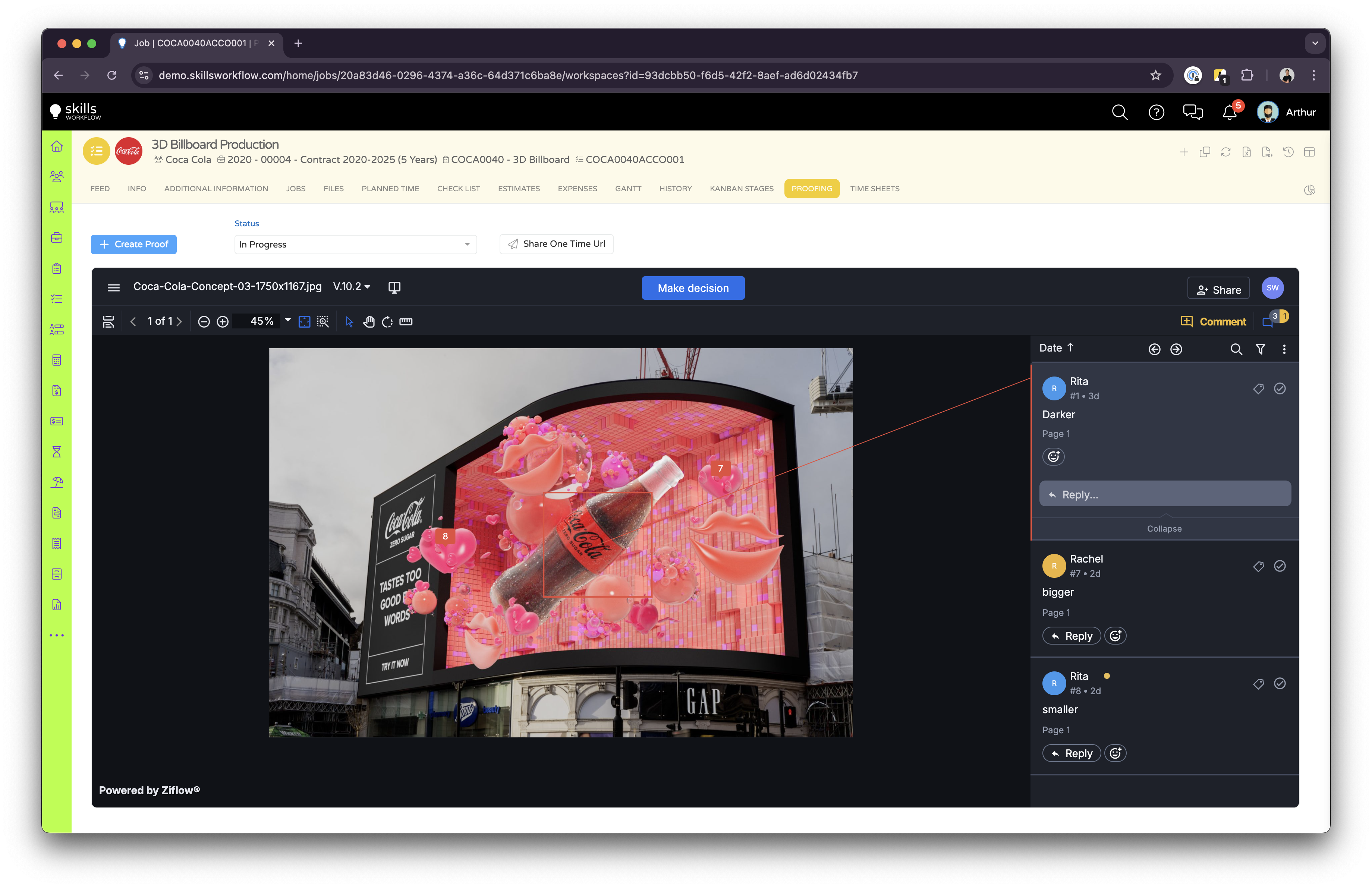This screenshot has height=888, width=1372.
Task: Open the compare versions icon
Action: tap(394, 287)
